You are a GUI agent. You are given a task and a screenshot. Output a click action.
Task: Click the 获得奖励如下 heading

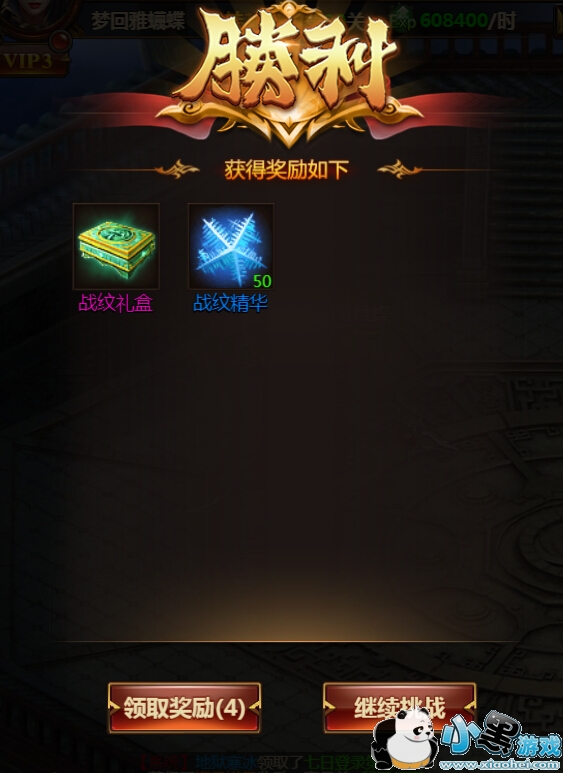coord(286,170)
